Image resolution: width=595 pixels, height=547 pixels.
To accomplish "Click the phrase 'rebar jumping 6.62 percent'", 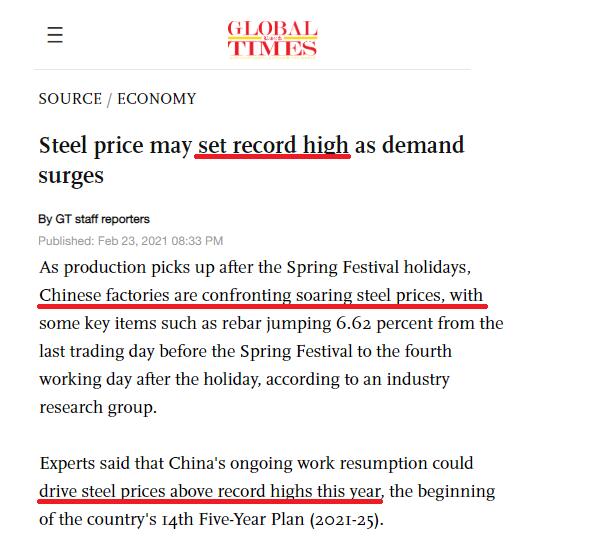I will (296, 323).
